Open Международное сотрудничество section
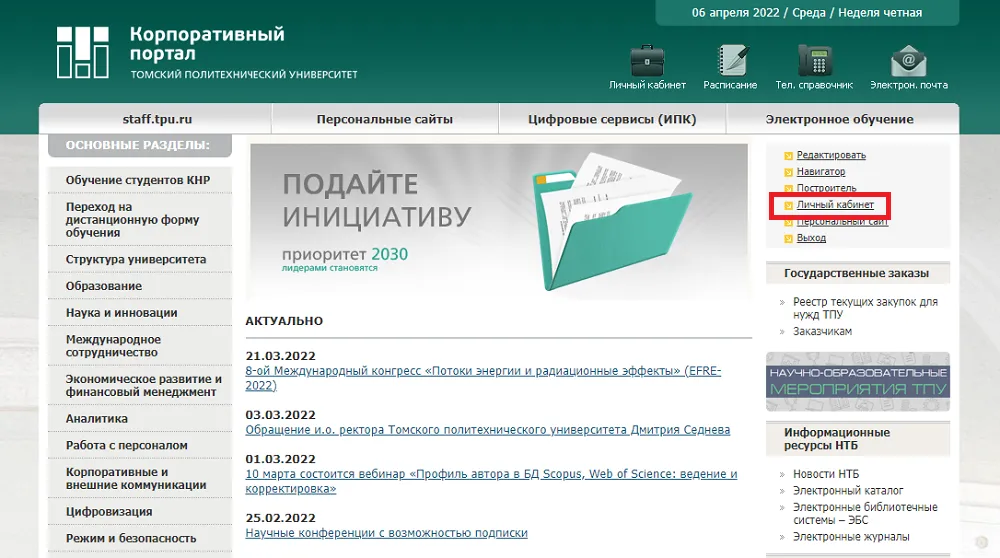The image size is (1000, 558). tap(140, 346)
